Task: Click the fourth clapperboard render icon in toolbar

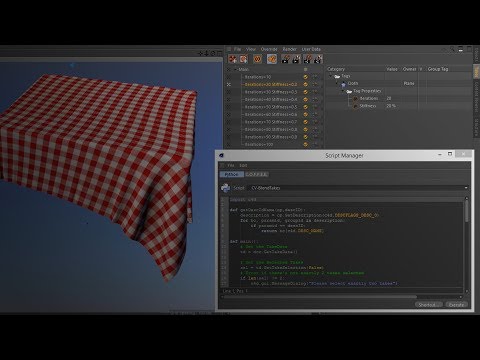Action: [318, 59]
